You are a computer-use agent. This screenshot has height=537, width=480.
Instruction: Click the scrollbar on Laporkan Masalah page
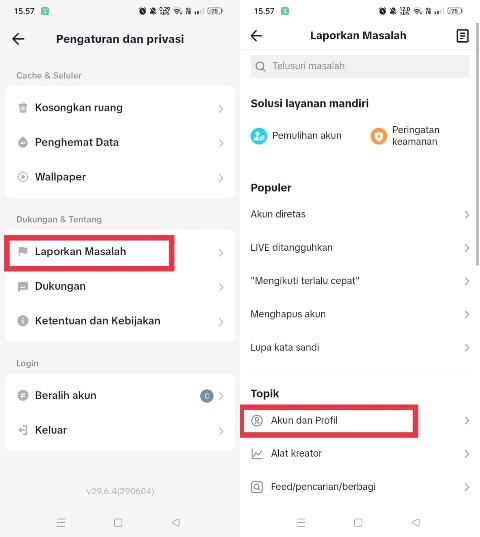(477, 144)
